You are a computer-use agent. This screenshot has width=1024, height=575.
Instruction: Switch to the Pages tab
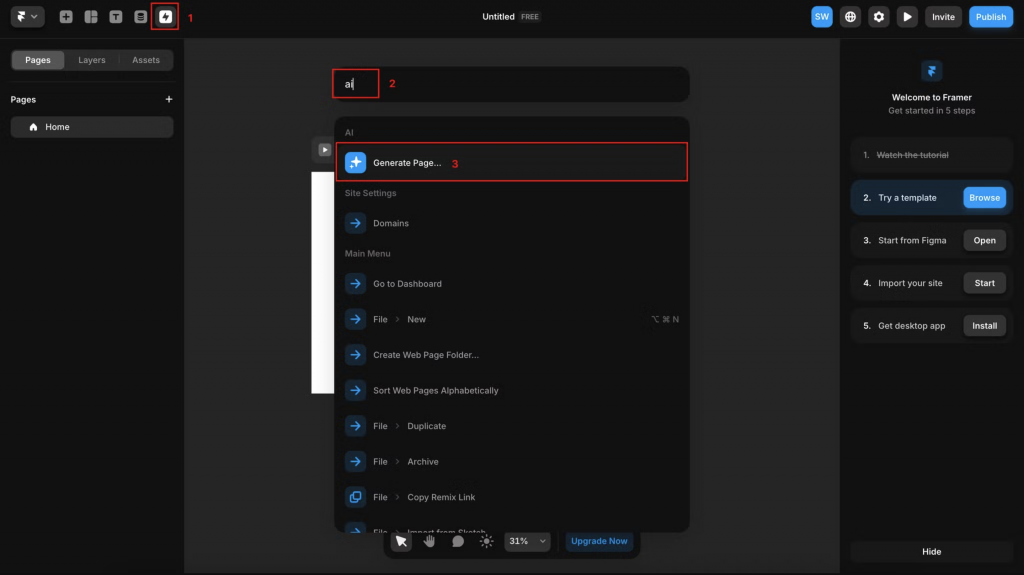tap(38, 59)
